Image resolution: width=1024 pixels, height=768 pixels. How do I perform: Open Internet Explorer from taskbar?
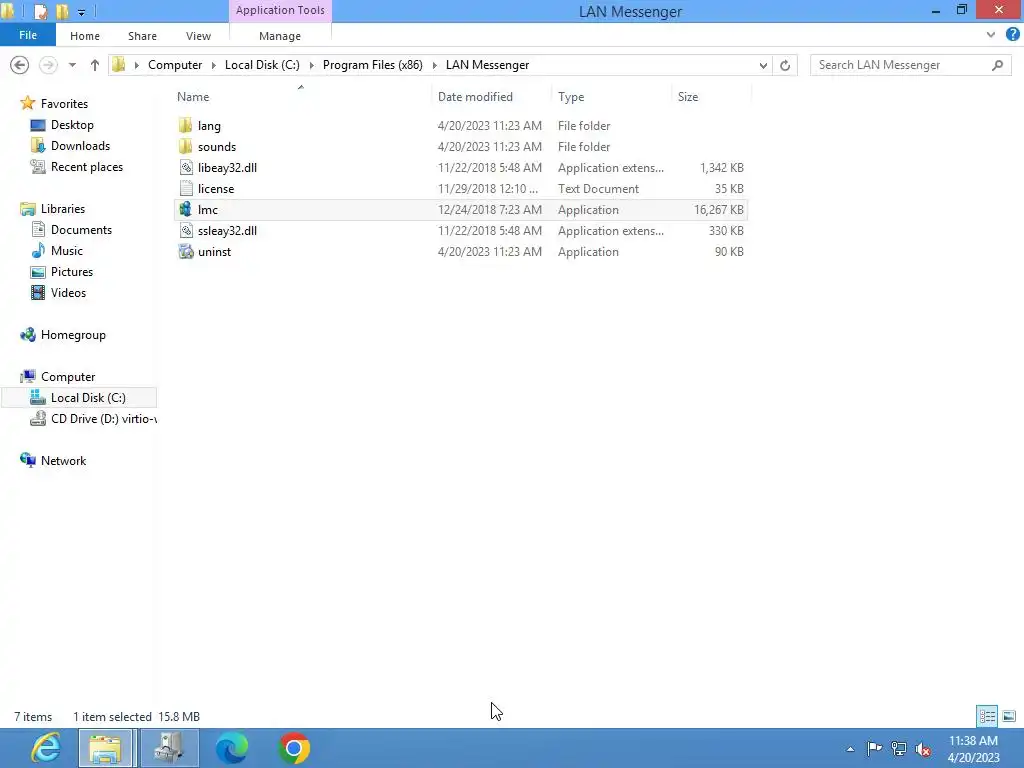coord(46,748)
